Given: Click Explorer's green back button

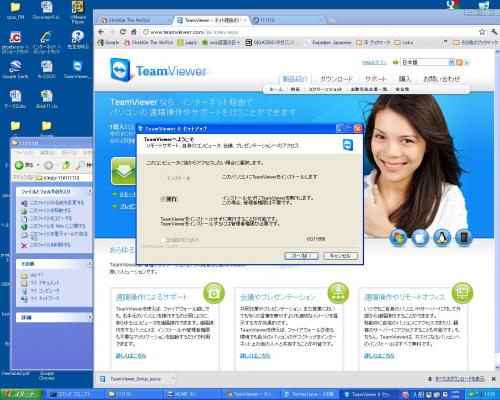Looking at the screenshot, I should [x=19, y=165].
